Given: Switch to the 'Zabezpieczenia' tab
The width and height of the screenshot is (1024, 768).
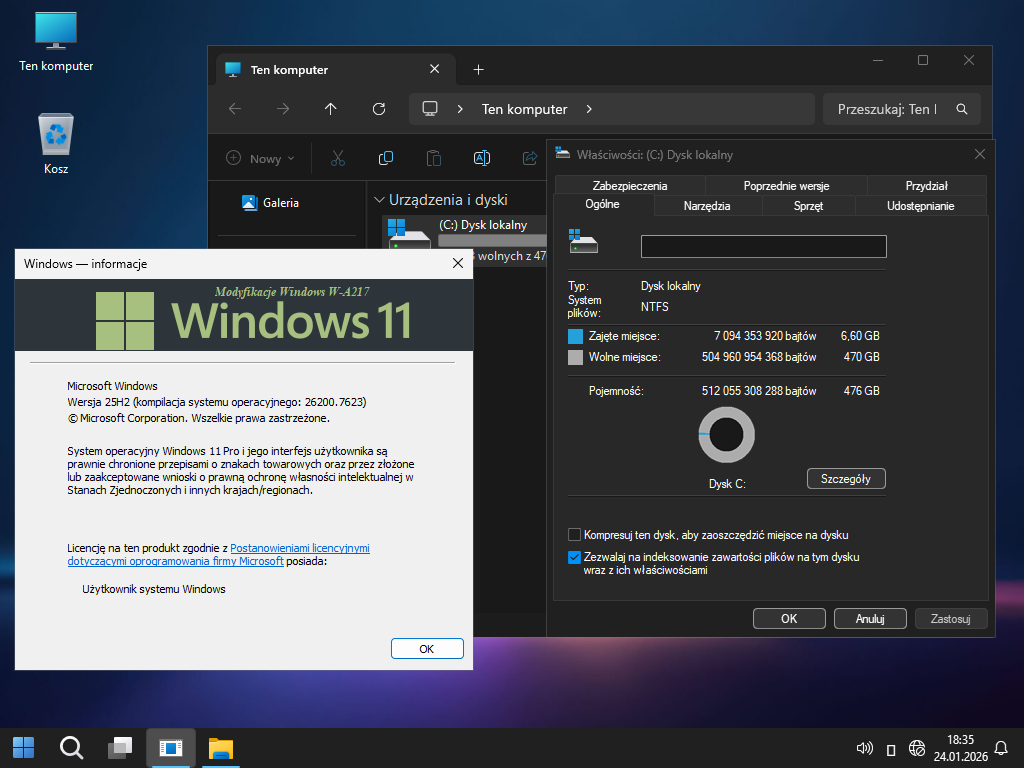Looking at the screenshot, I should [629, 185].
